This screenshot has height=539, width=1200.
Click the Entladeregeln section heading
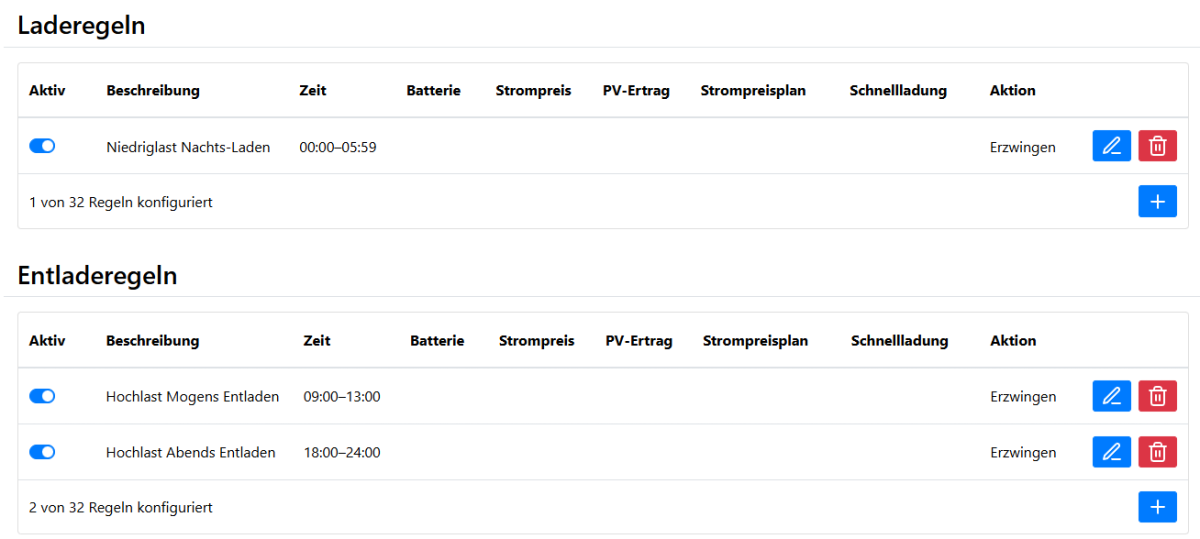coord(97,275)
